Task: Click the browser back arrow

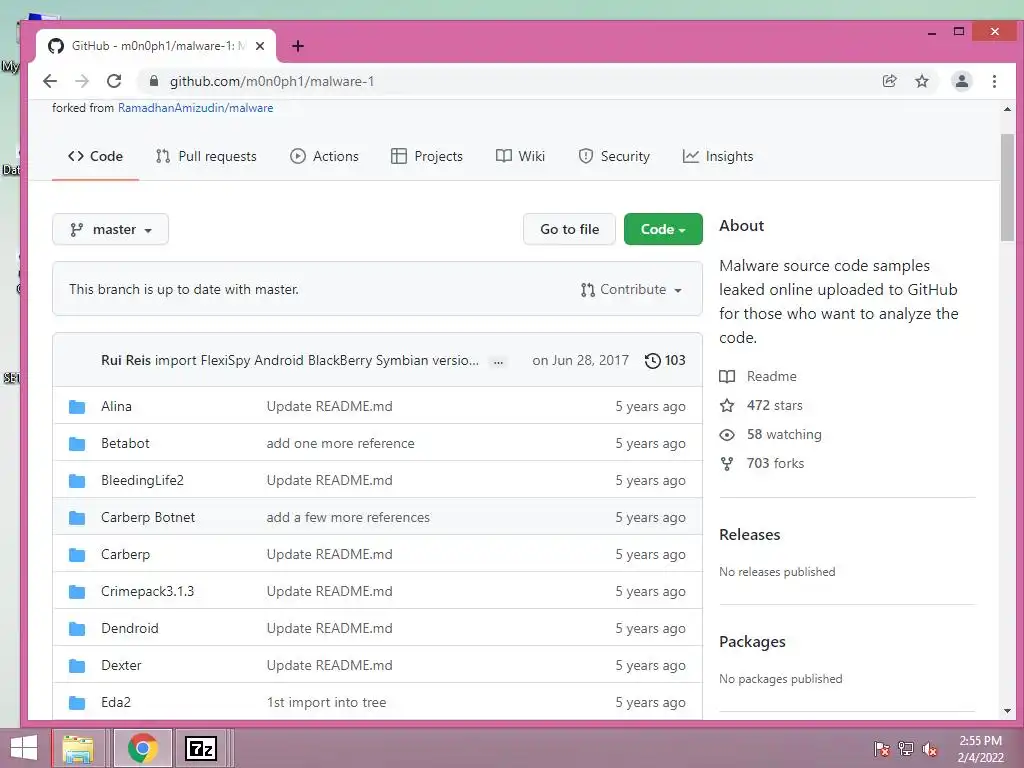Action: 50,81
